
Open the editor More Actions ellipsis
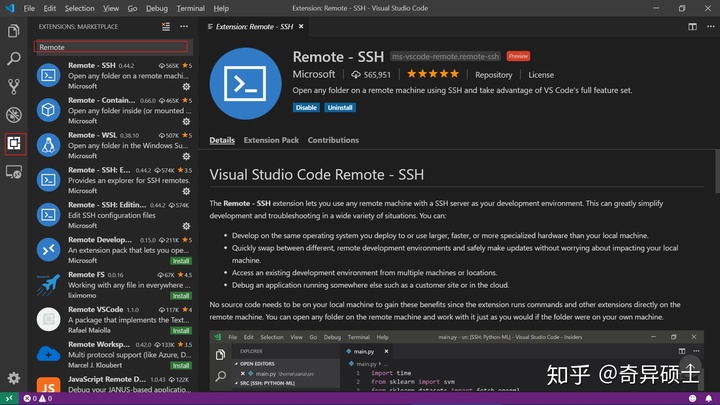710,27
